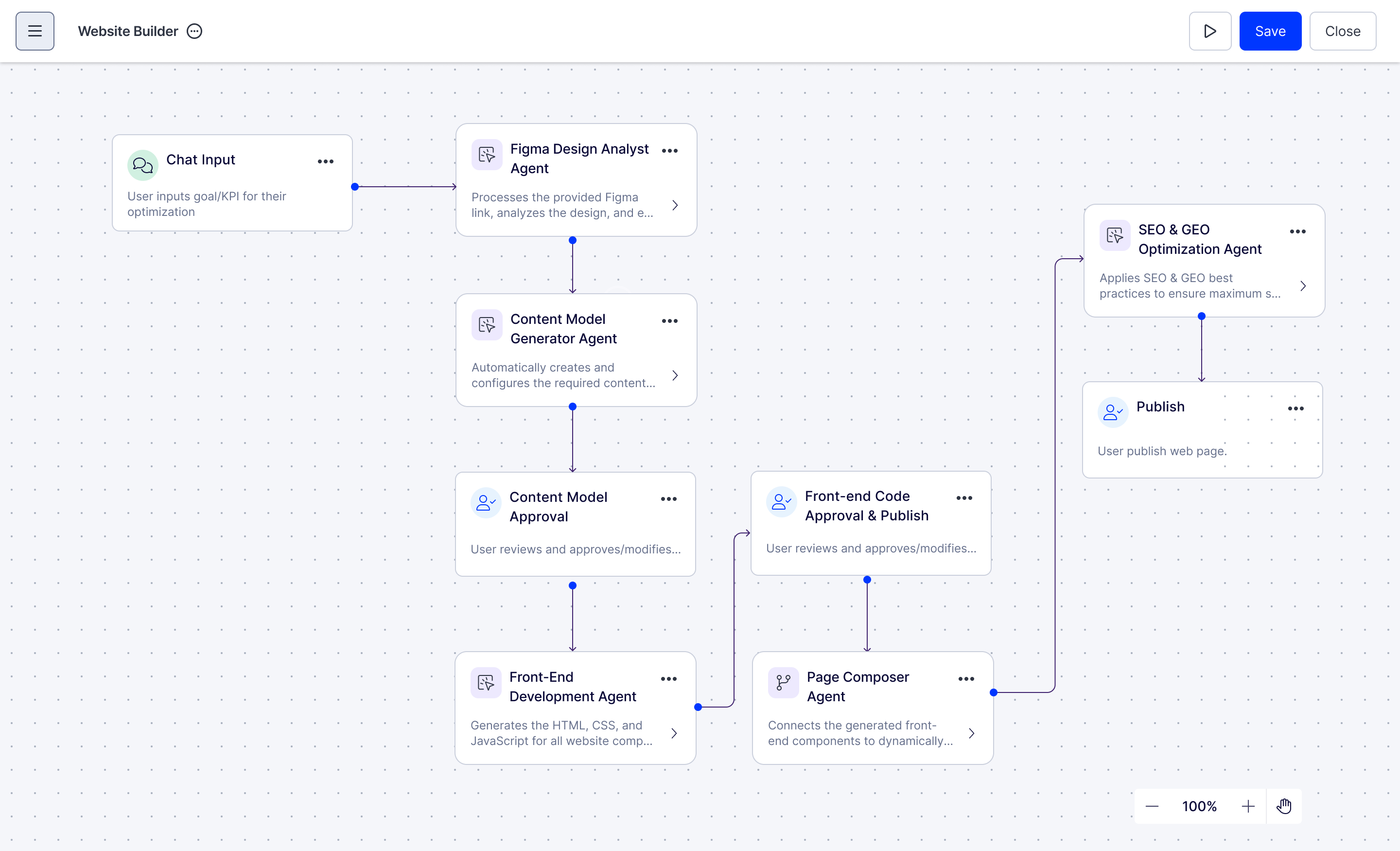Zoom out with the minus button
Image resolution: width=1400 pixels, height=851 pixels.
click(x=1152, y=806)
